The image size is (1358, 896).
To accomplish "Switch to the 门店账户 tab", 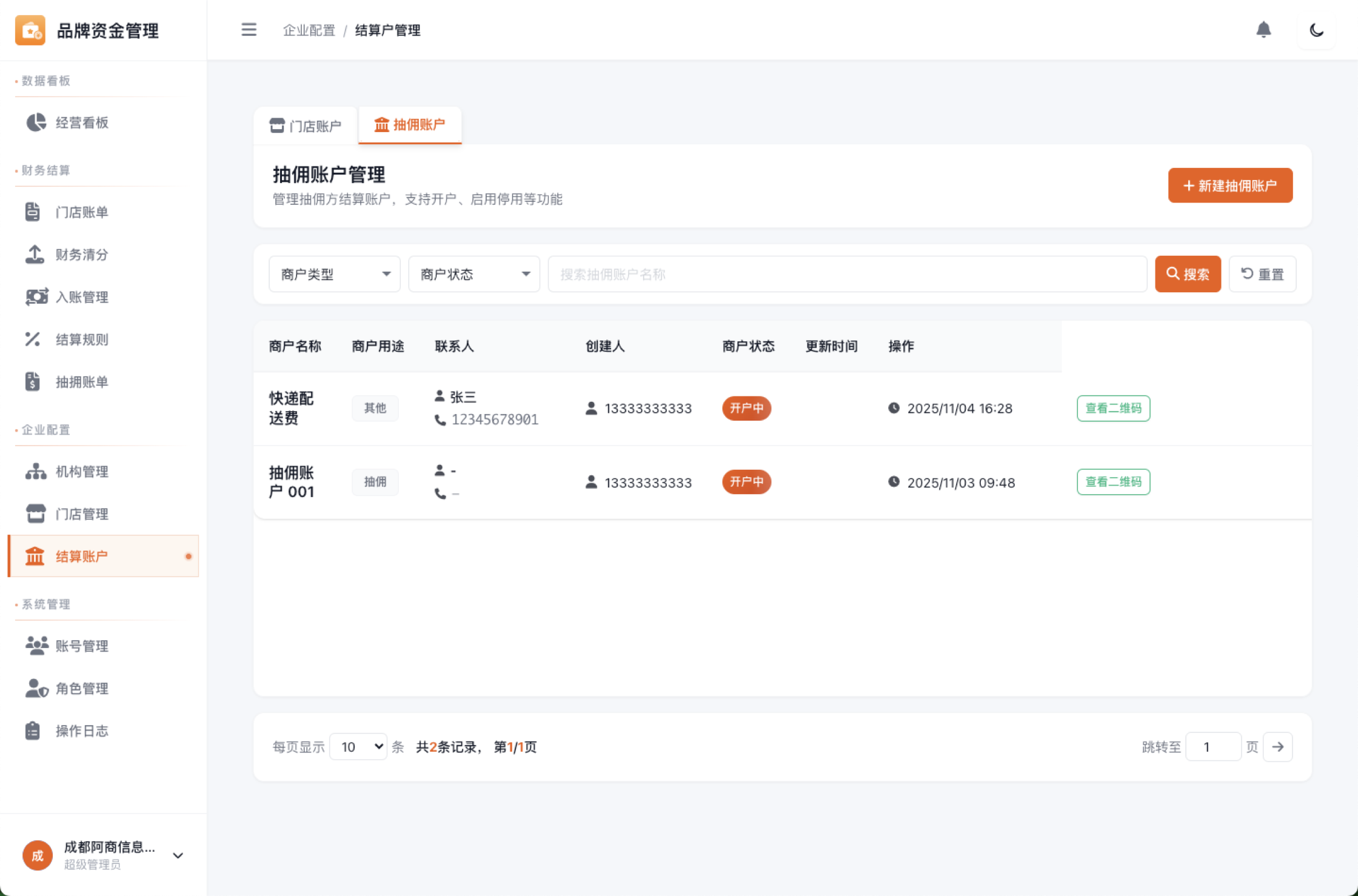I will point(306,126).
